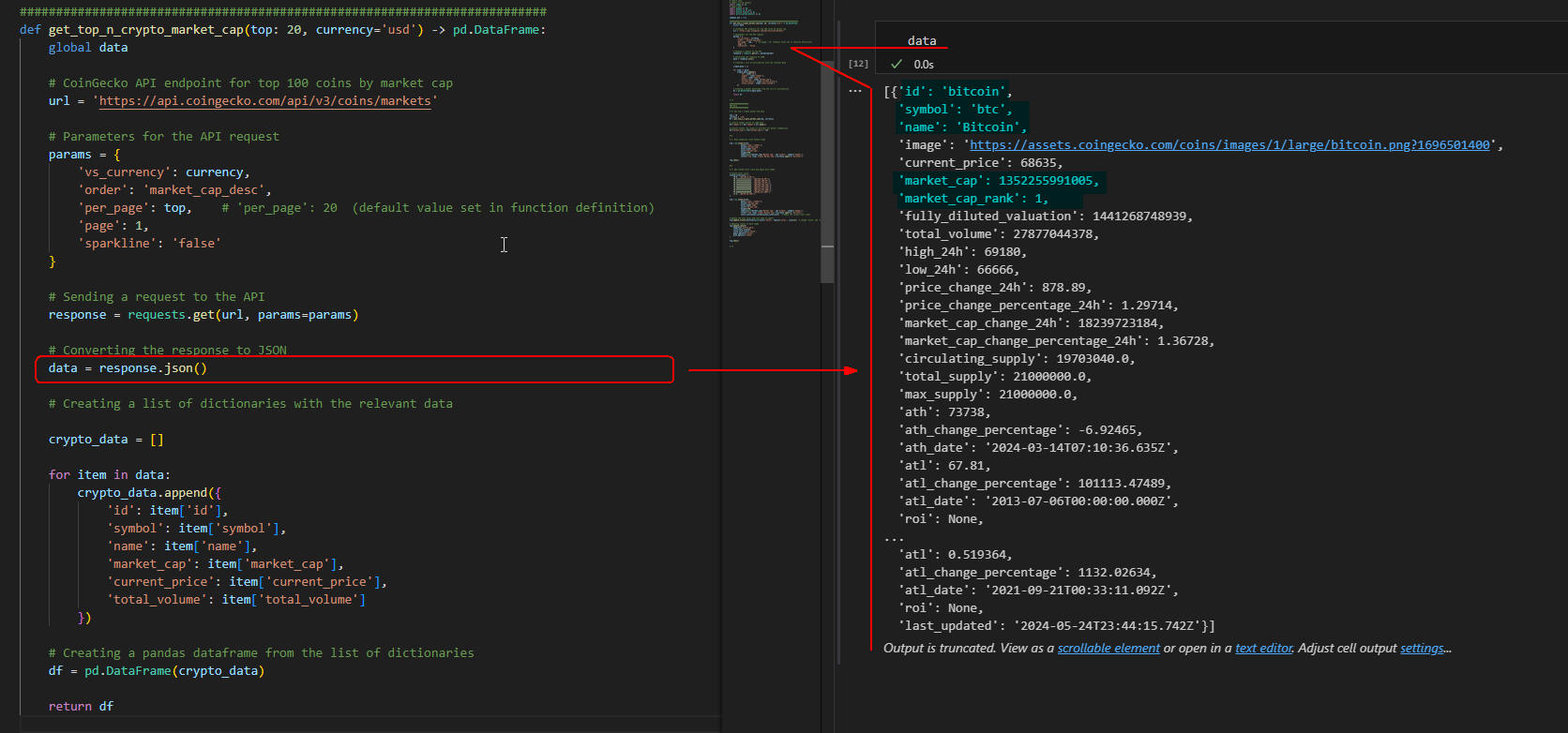Click the [12] execution count label
The width and height of the screenshot is (1568, 733).
tap(858, 64)
